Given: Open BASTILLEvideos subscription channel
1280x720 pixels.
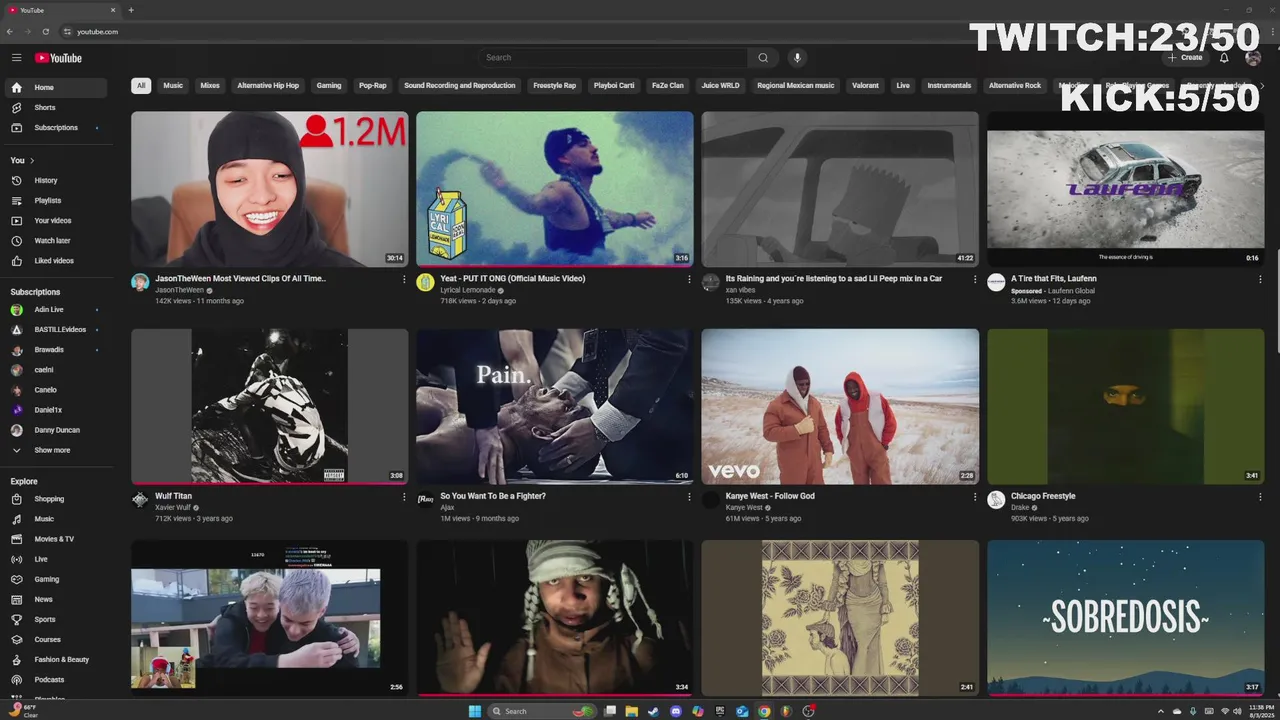Looking at the screenshot, I should tap(55, 329).
